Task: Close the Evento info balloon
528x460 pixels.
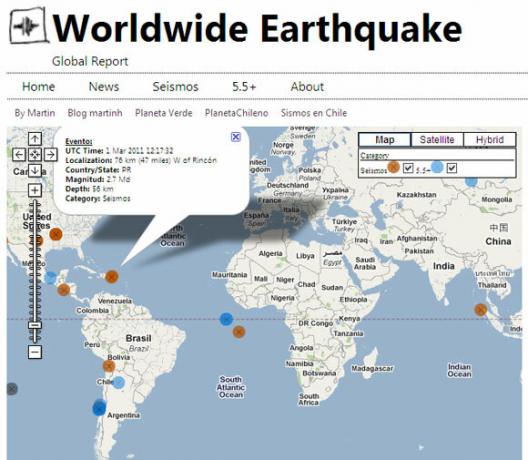Action: click(236, 137)
